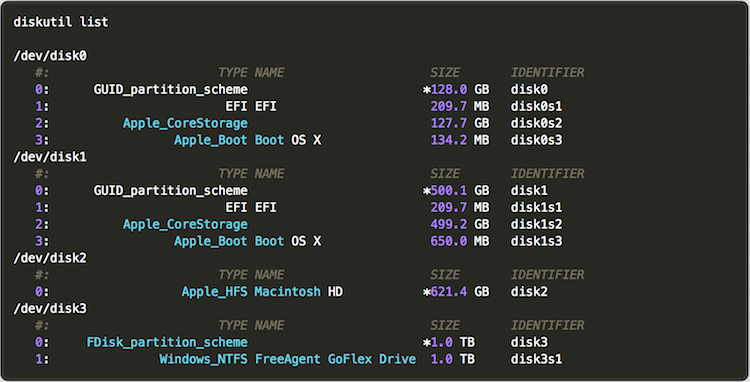The height and width of the screenshot is (382, 750).
Task: Click GUID_partition_scheme under /dev/disk0
Action: tap(171, 89)
